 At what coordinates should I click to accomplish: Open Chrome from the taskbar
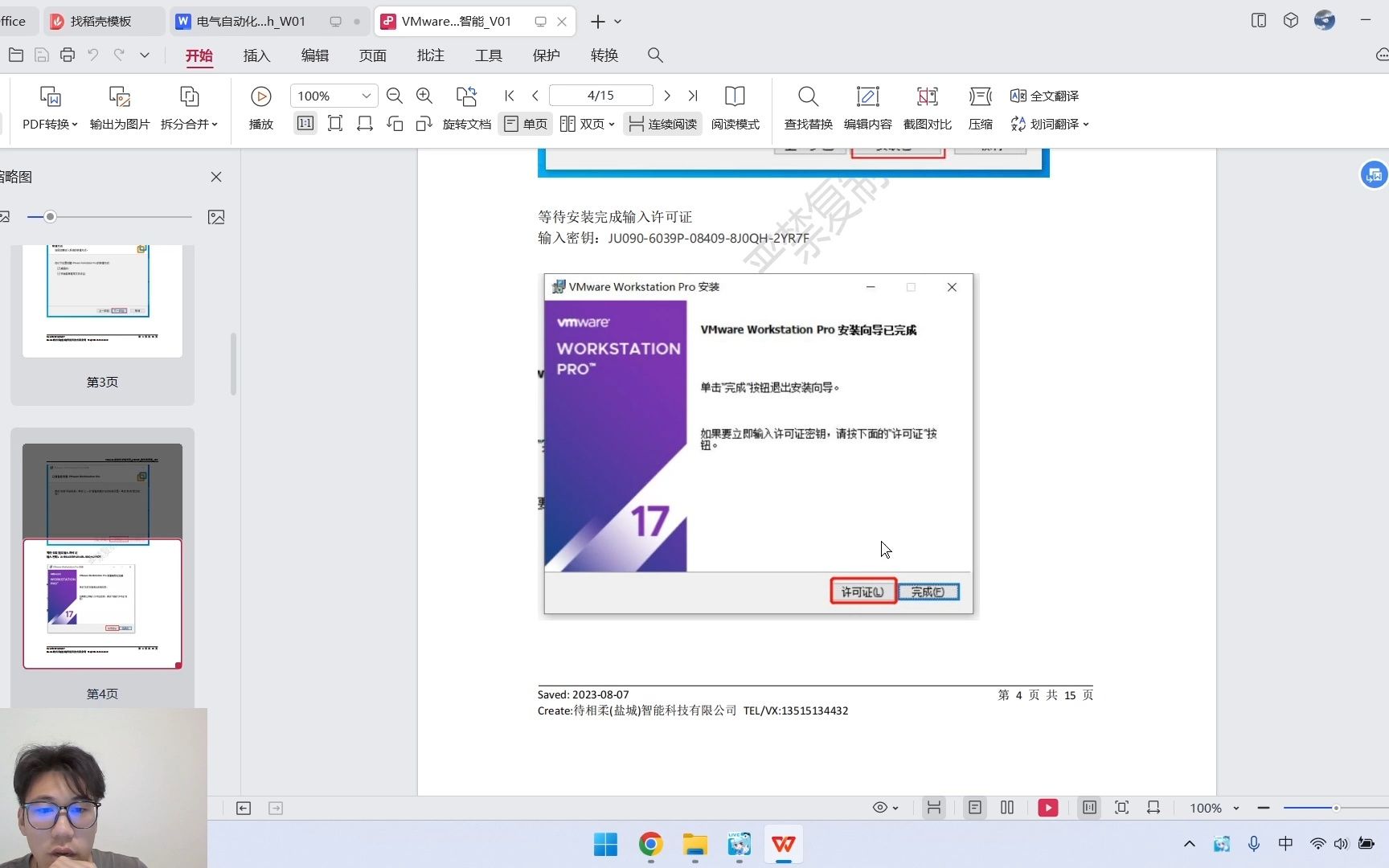point(650,845)
